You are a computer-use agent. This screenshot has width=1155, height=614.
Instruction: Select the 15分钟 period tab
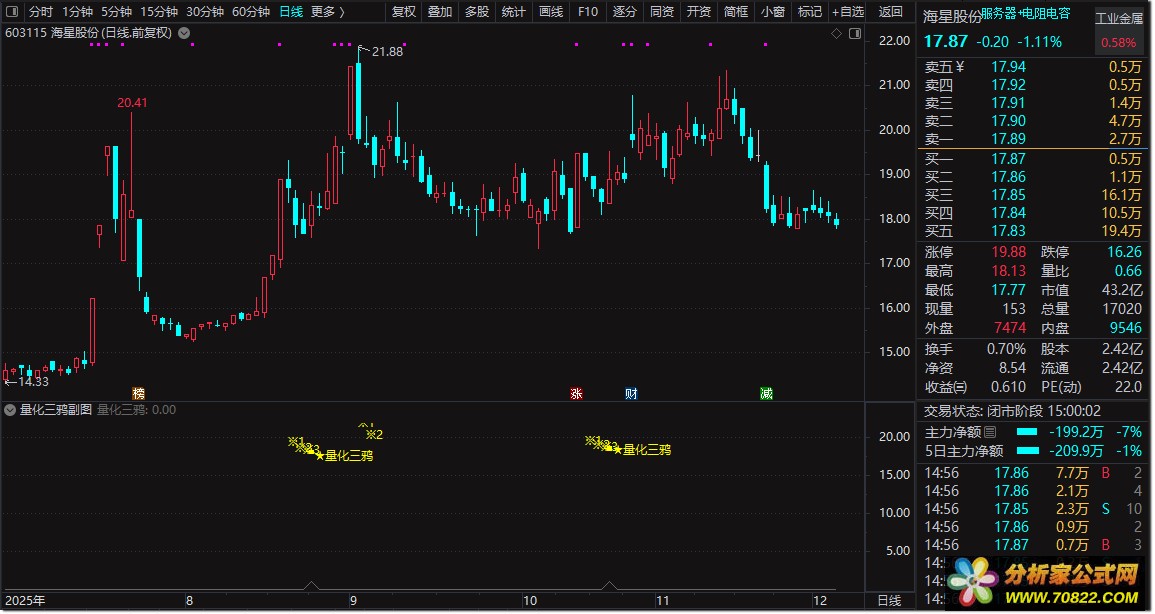click(158, 12)
